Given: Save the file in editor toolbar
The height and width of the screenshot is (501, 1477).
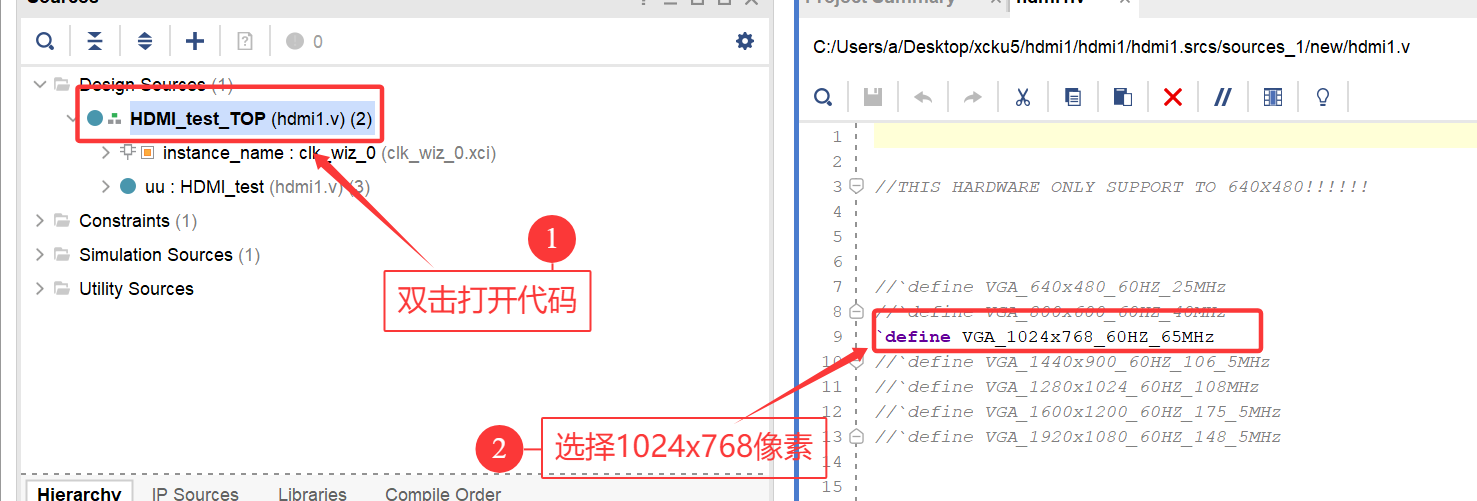Looking at the screenshot, I should 873,97.
